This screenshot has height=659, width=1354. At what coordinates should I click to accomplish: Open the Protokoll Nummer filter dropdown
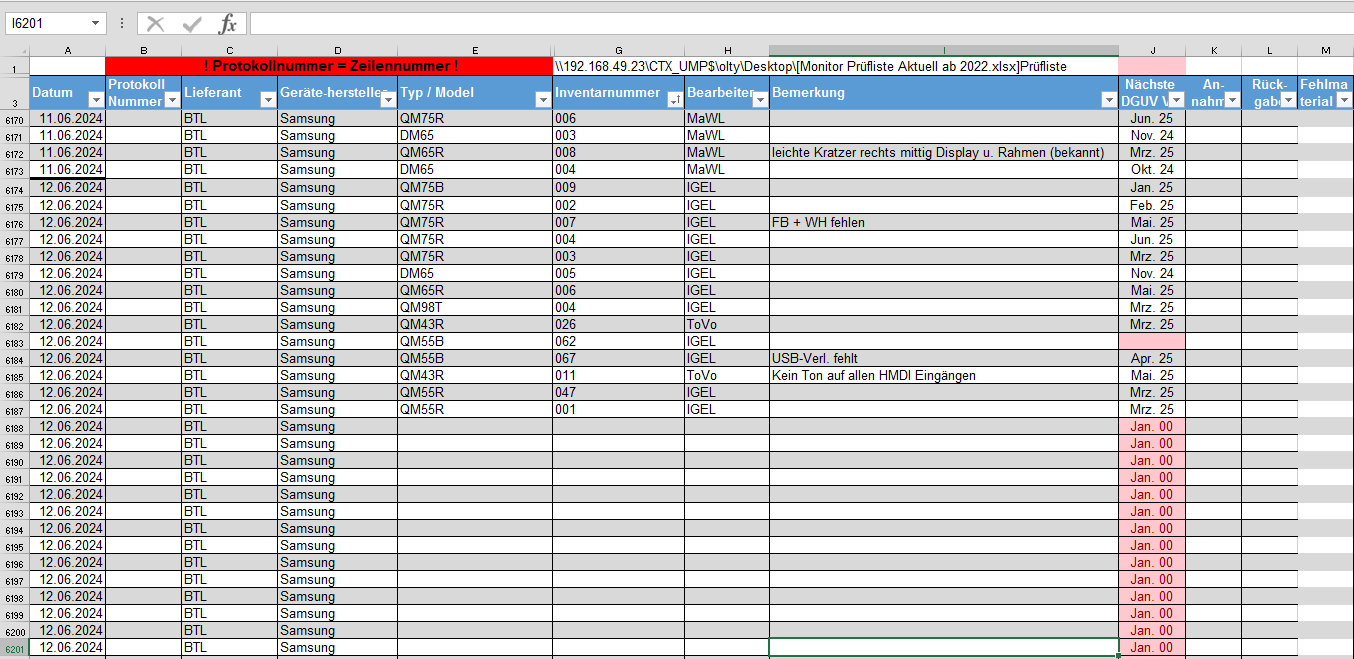[171, 100]
